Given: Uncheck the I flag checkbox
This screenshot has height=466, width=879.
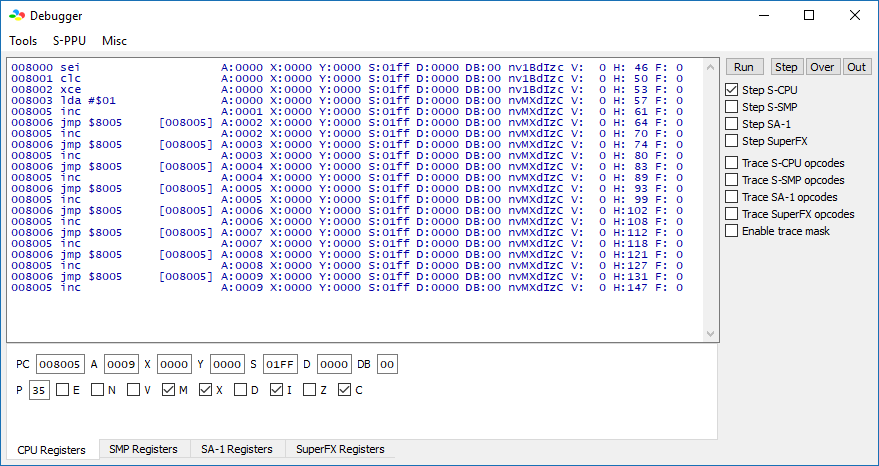Looking at the screenshot, I should click(x=277, y=390).
